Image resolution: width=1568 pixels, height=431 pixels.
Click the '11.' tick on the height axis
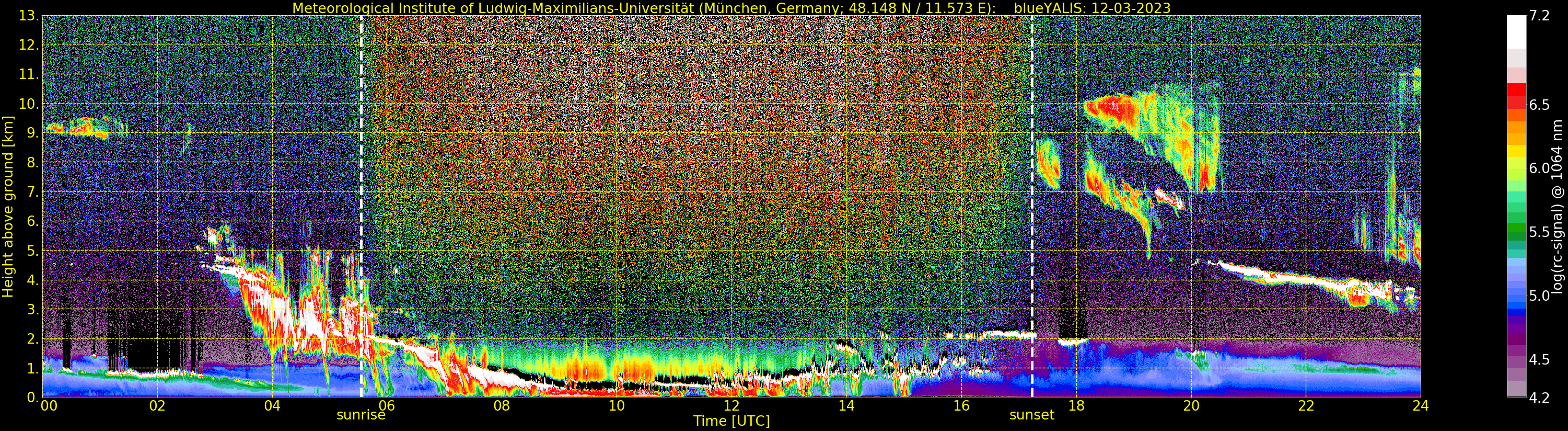pyautogui.click(x=29, y=74)
